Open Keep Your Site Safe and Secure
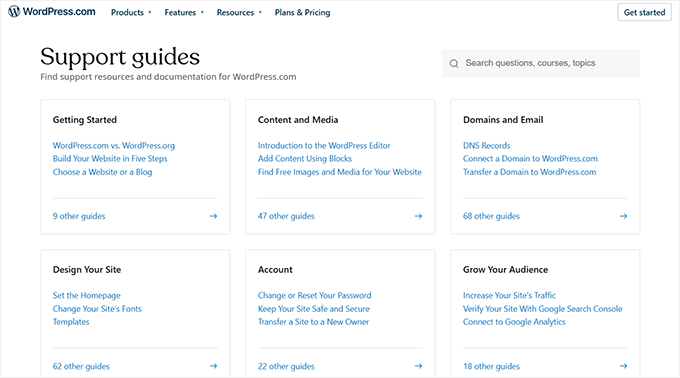The image size is (680, 378). coord(314,309)
